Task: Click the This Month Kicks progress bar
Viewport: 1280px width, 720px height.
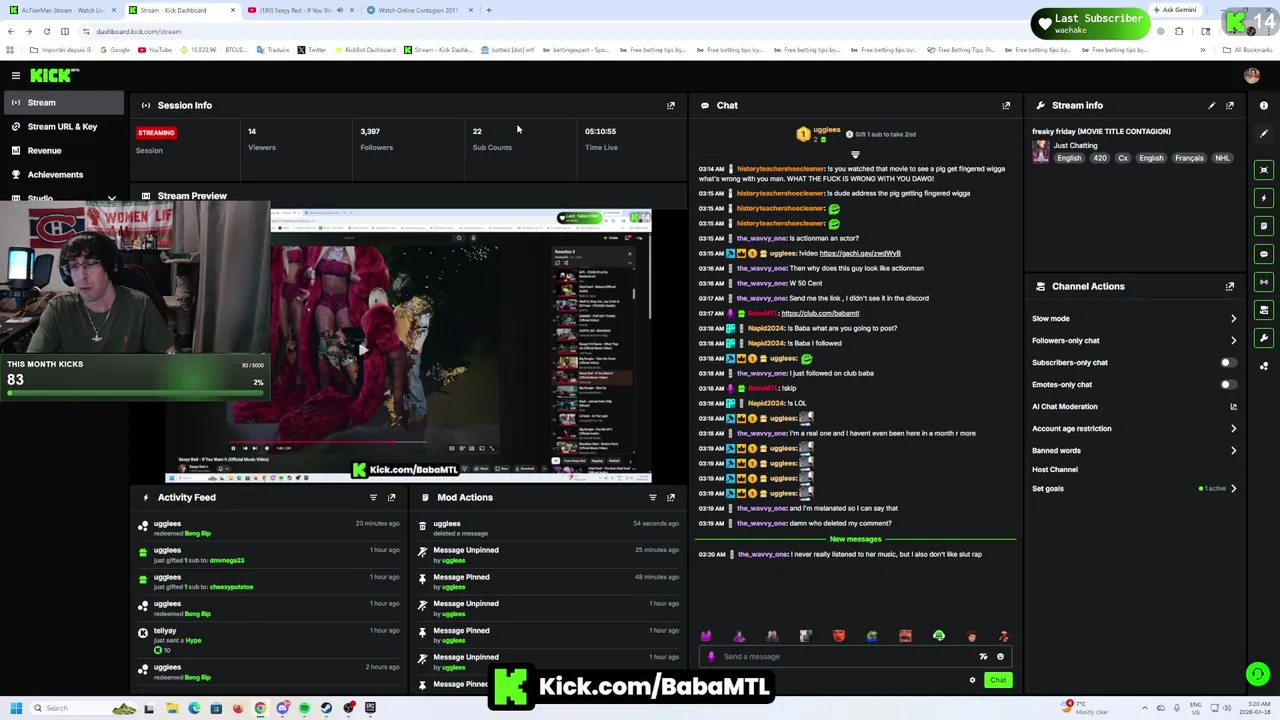Action: click(134, 393)
